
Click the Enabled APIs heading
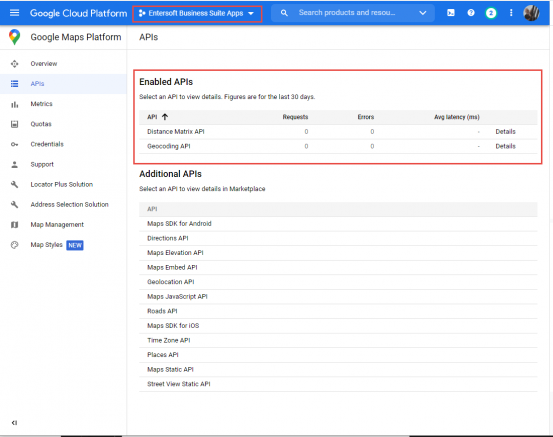166,82
